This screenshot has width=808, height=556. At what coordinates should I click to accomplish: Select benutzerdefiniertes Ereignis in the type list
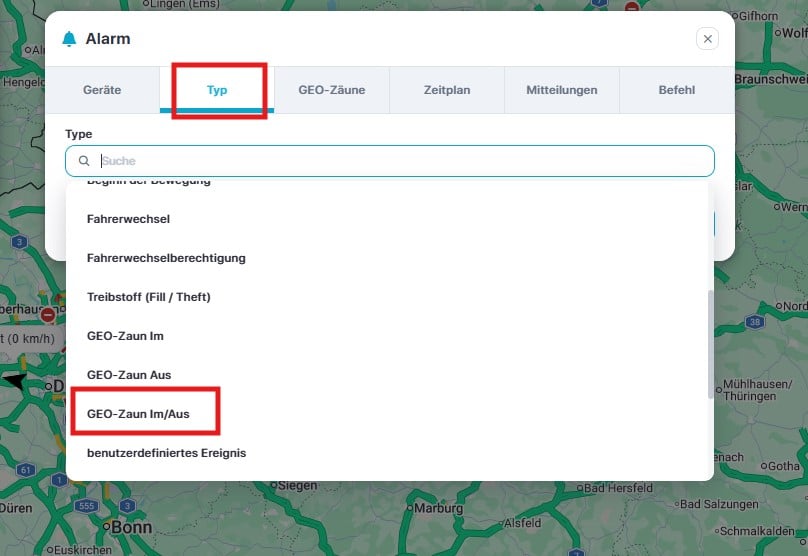(166, 453)
